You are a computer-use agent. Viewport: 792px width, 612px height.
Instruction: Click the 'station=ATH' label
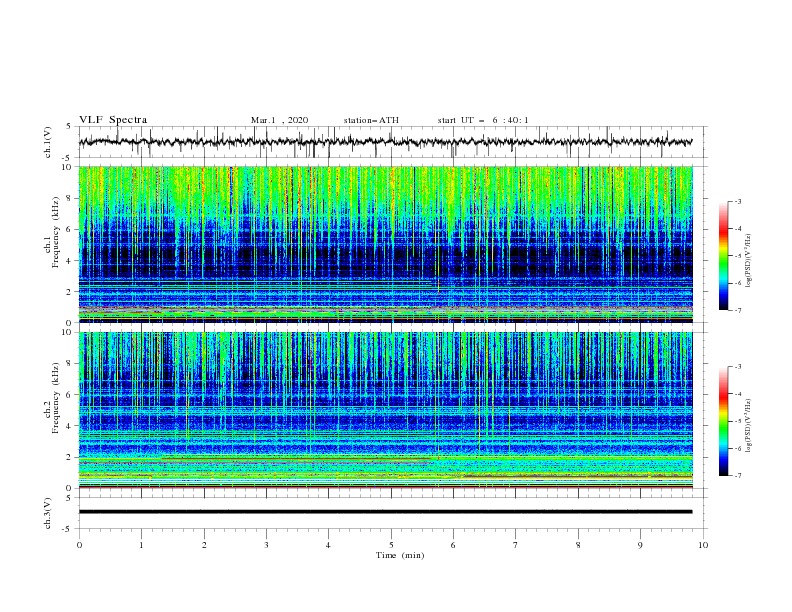pos(371,120)
